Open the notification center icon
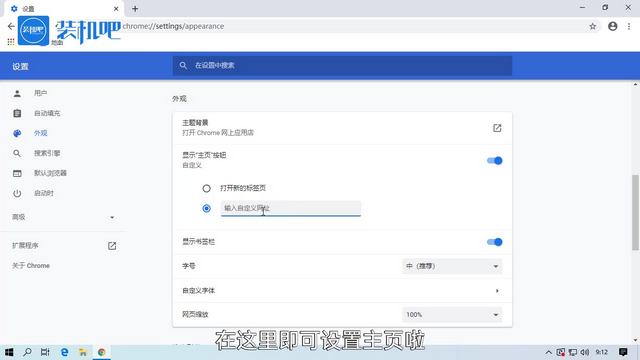The width and height of the screenshot is (640, 360). tap(623, 352)
